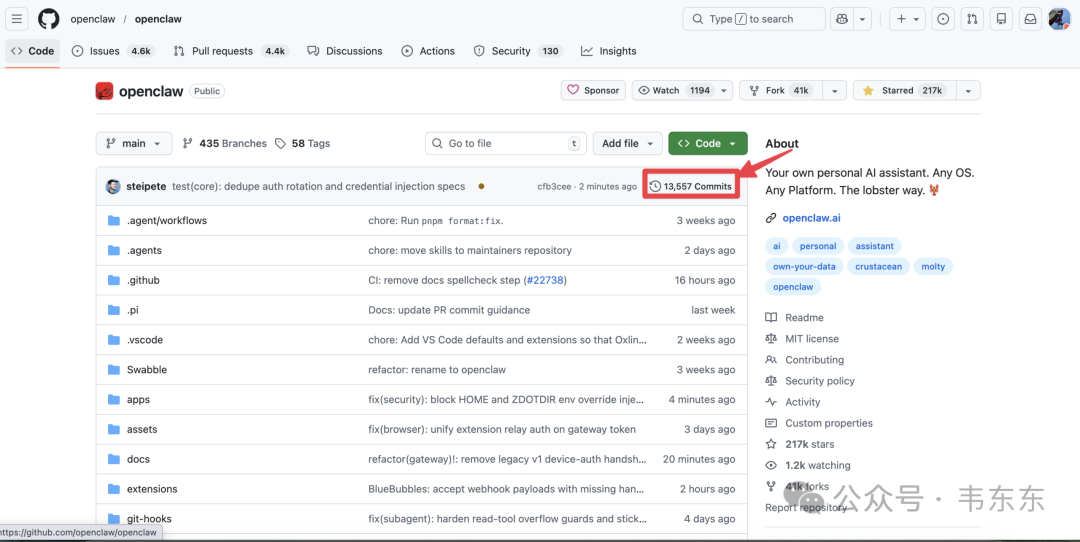Expand the Fork options dropdown arrow
Image resolution: width=1080 pixels, height=542 pixels.
point(835,90)
